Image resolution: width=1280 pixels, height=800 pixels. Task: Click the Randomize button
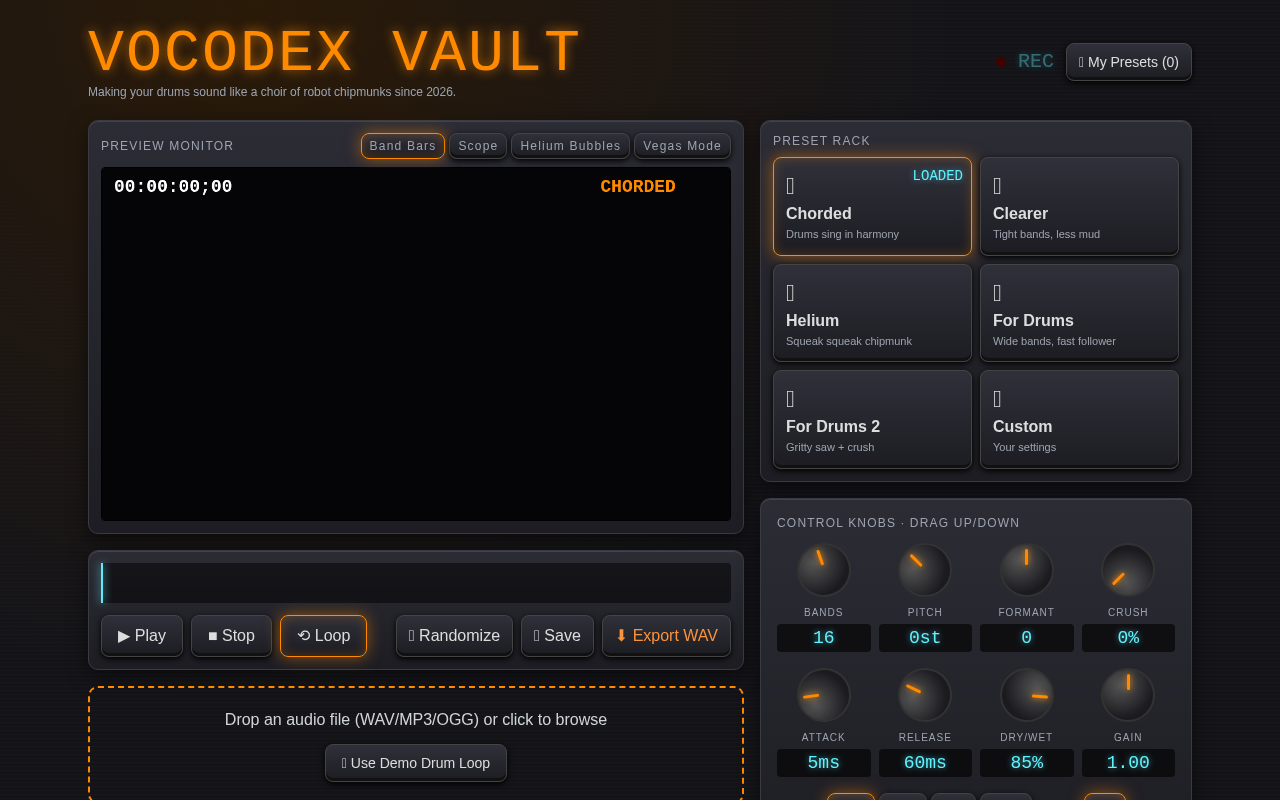coord(454,636)
